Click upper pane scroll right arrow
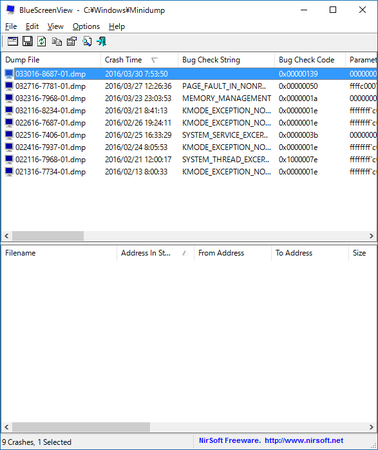This screenshot has width=378, height=450. tap(371, 236)
